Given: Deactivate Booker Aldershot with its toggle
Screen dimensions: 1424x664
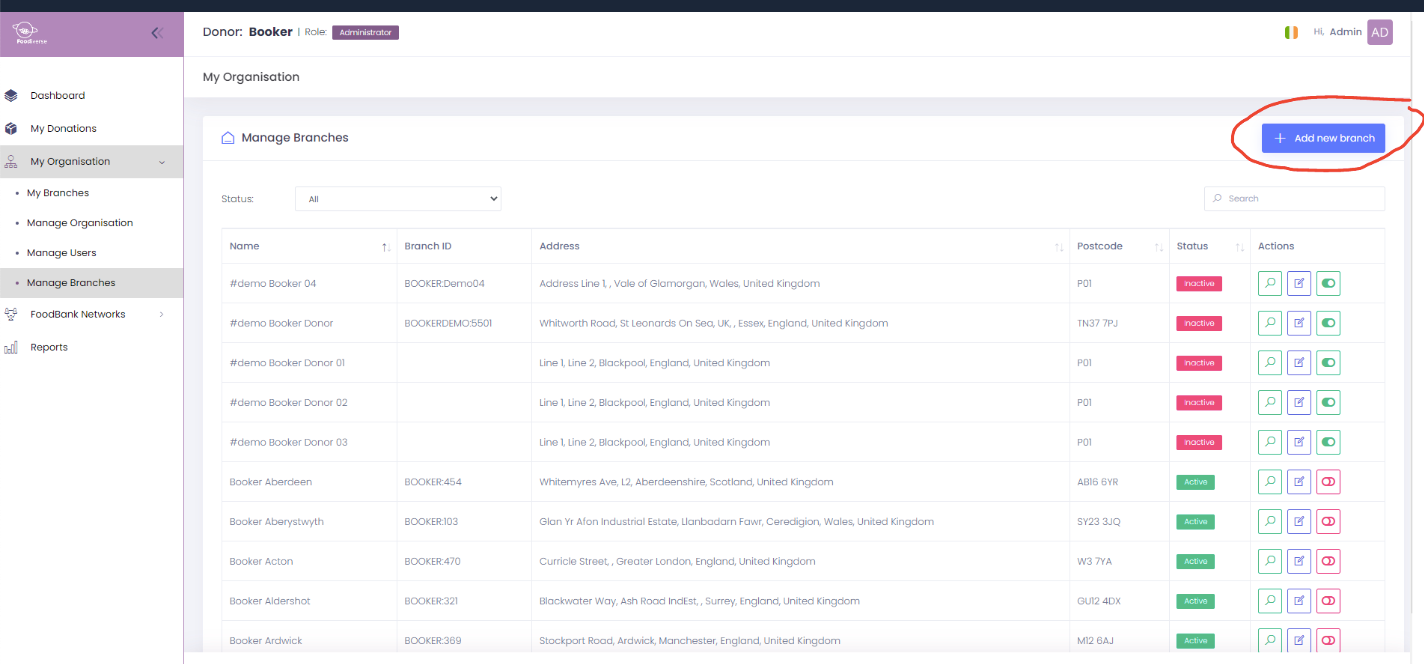Looking at the screenshot, I should pyautogui.click(x=1328, y=601).
